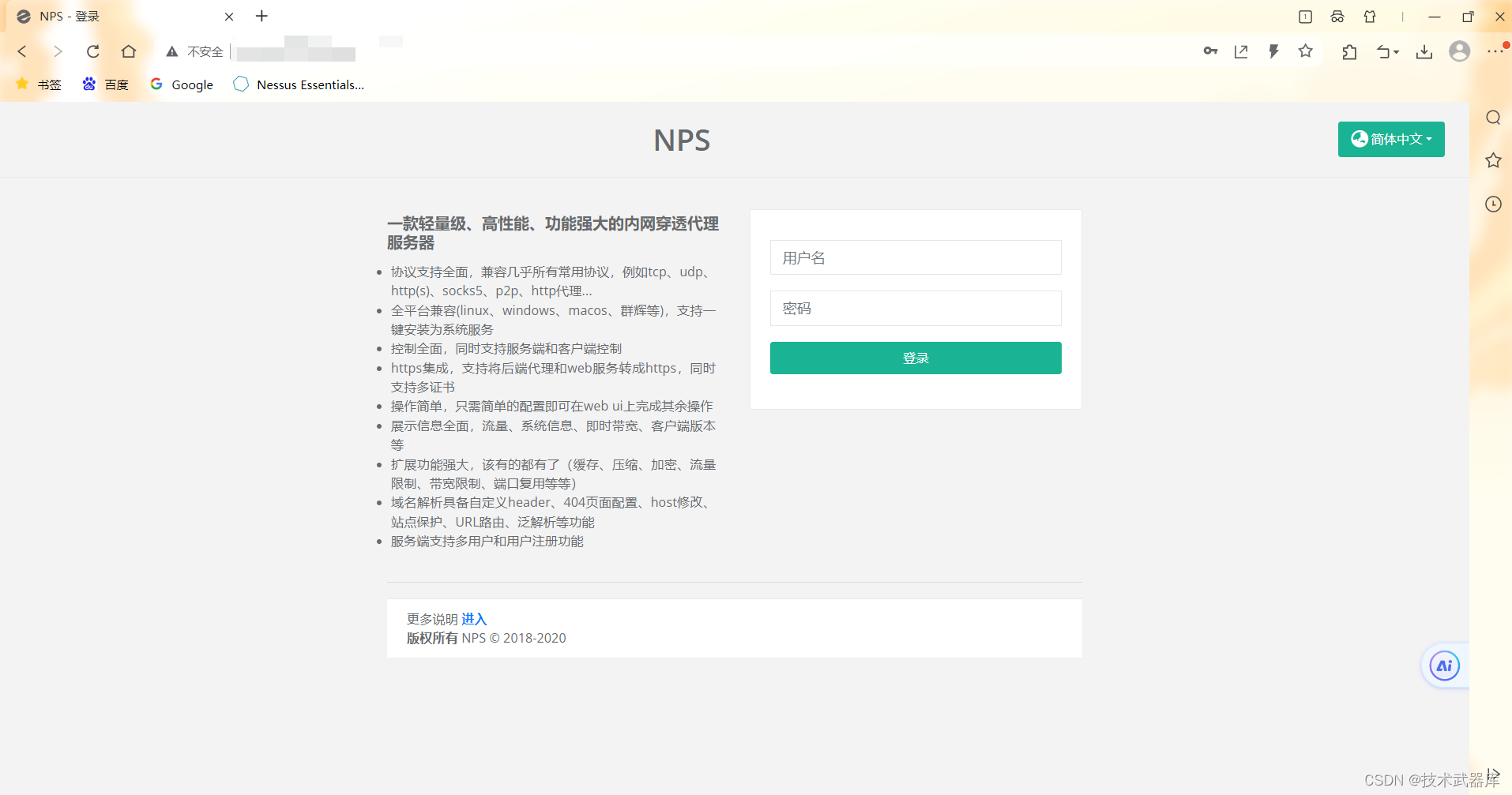The image size is (1512, 795).
Task: Click the skin shirt icon in title bar
Action: click(x=1370, y=17)
